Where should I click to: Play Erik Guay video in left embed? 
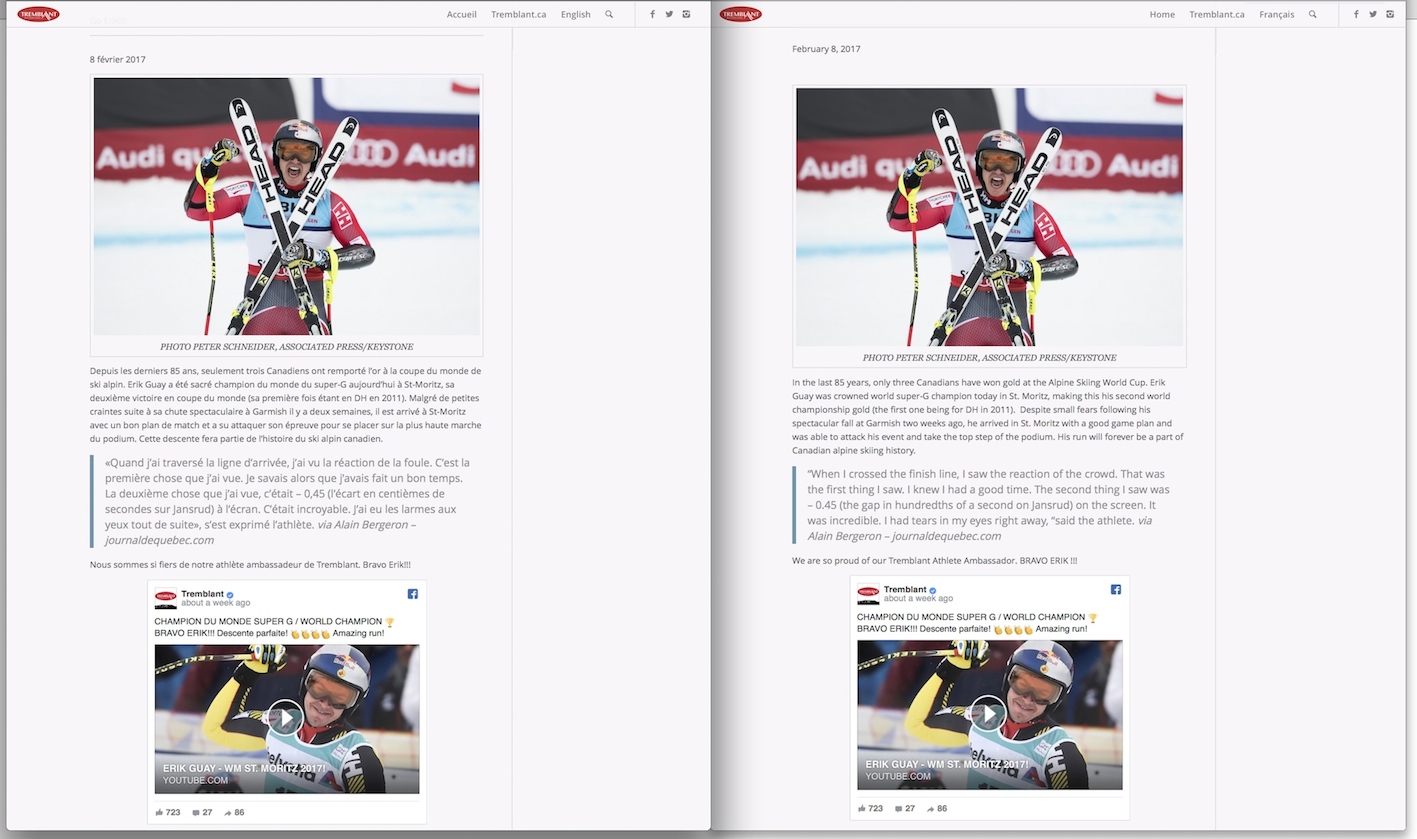coord(286,717)
